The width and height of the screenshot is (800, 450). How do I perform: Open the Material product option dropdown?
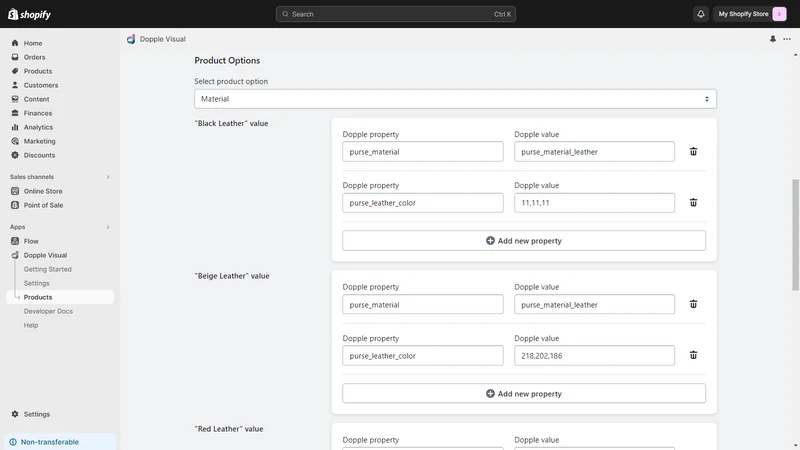pyautogui.click(x=455, y=99)
